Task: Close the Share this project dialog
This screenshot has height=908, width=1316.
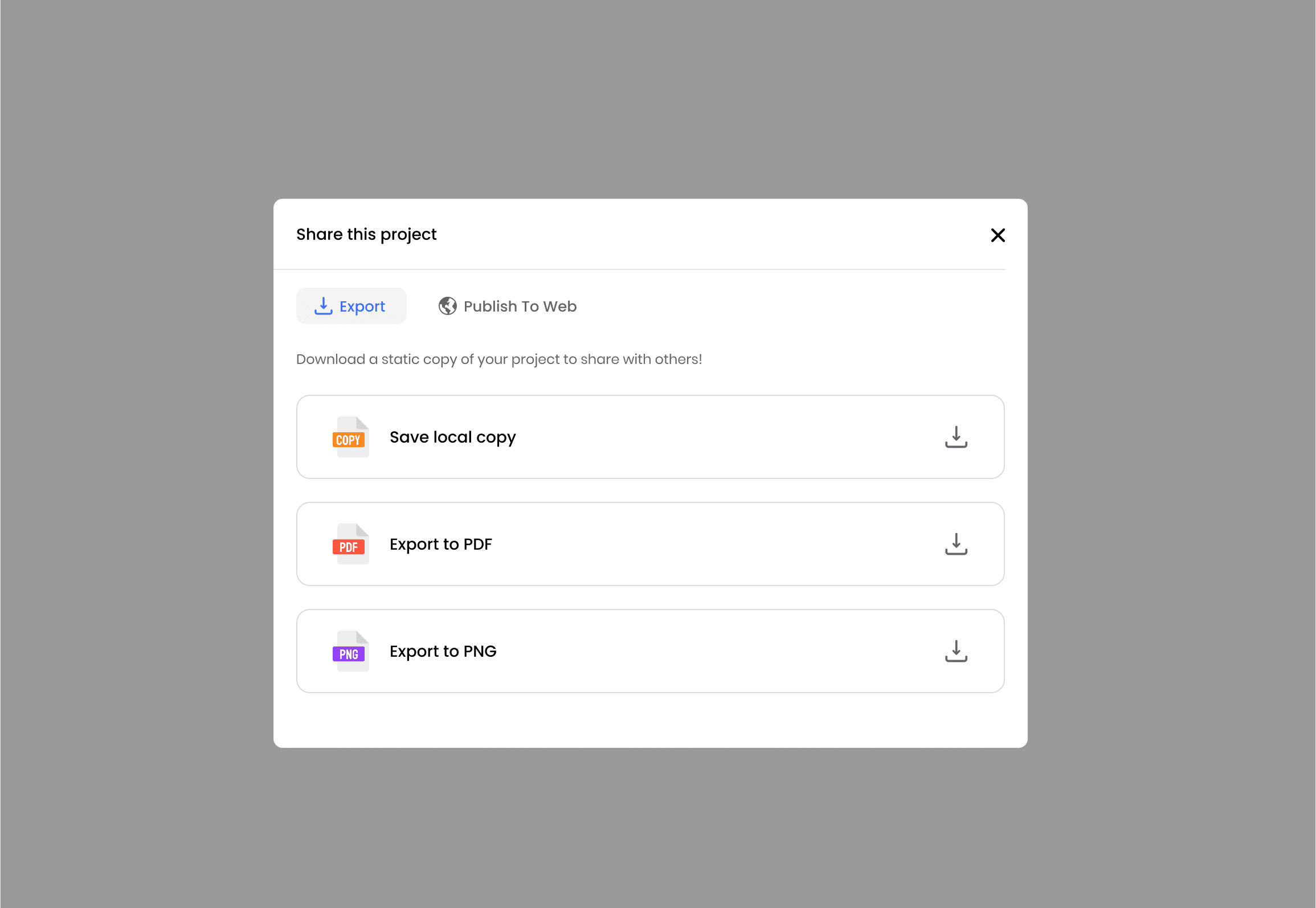Action: pos(998,235)
